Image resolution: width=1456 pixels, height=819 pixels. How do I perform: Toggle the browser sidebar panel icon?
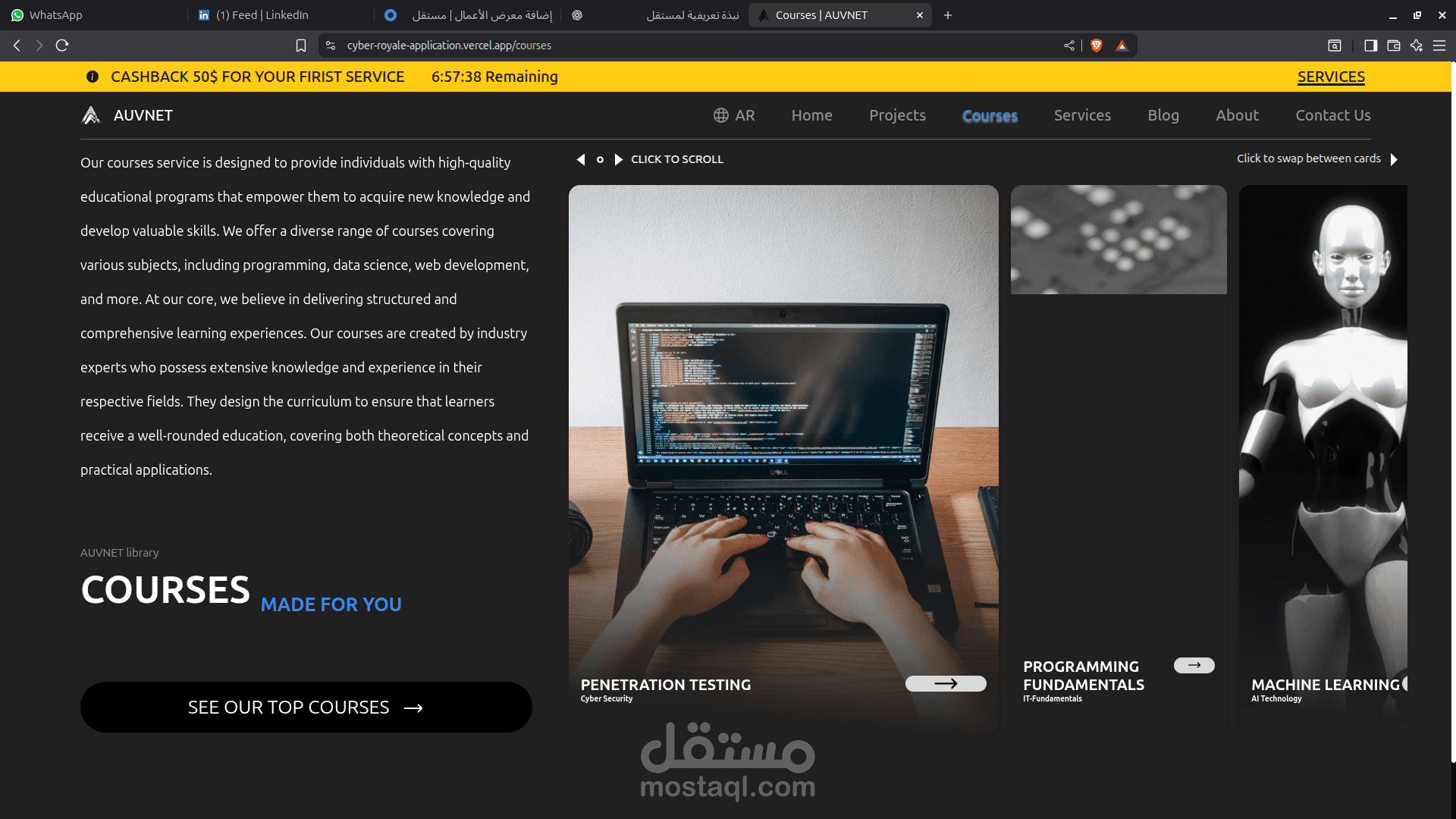[x=1370, y=45]
